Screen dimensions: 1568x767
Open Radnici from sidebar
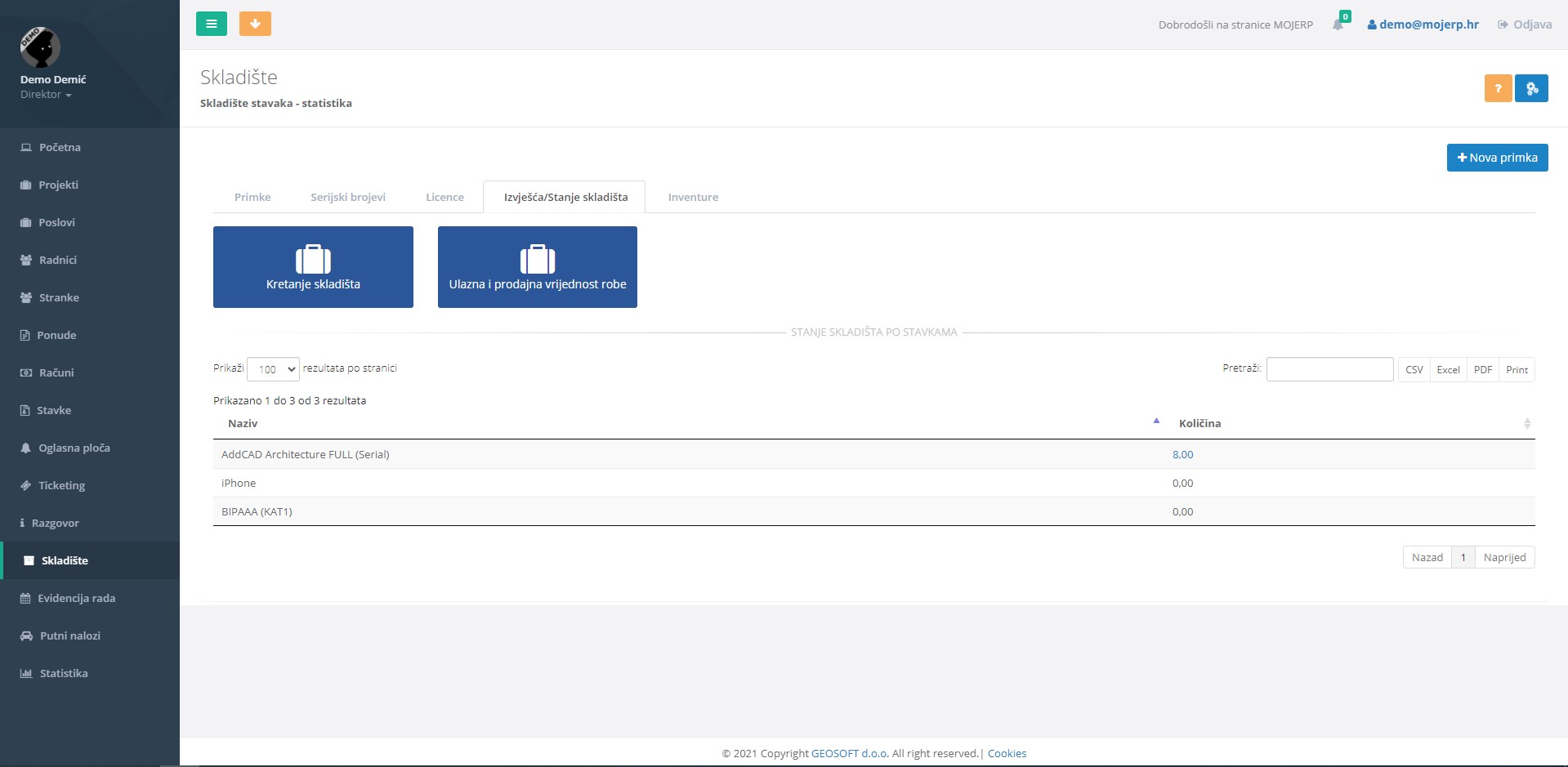[90, 260]
